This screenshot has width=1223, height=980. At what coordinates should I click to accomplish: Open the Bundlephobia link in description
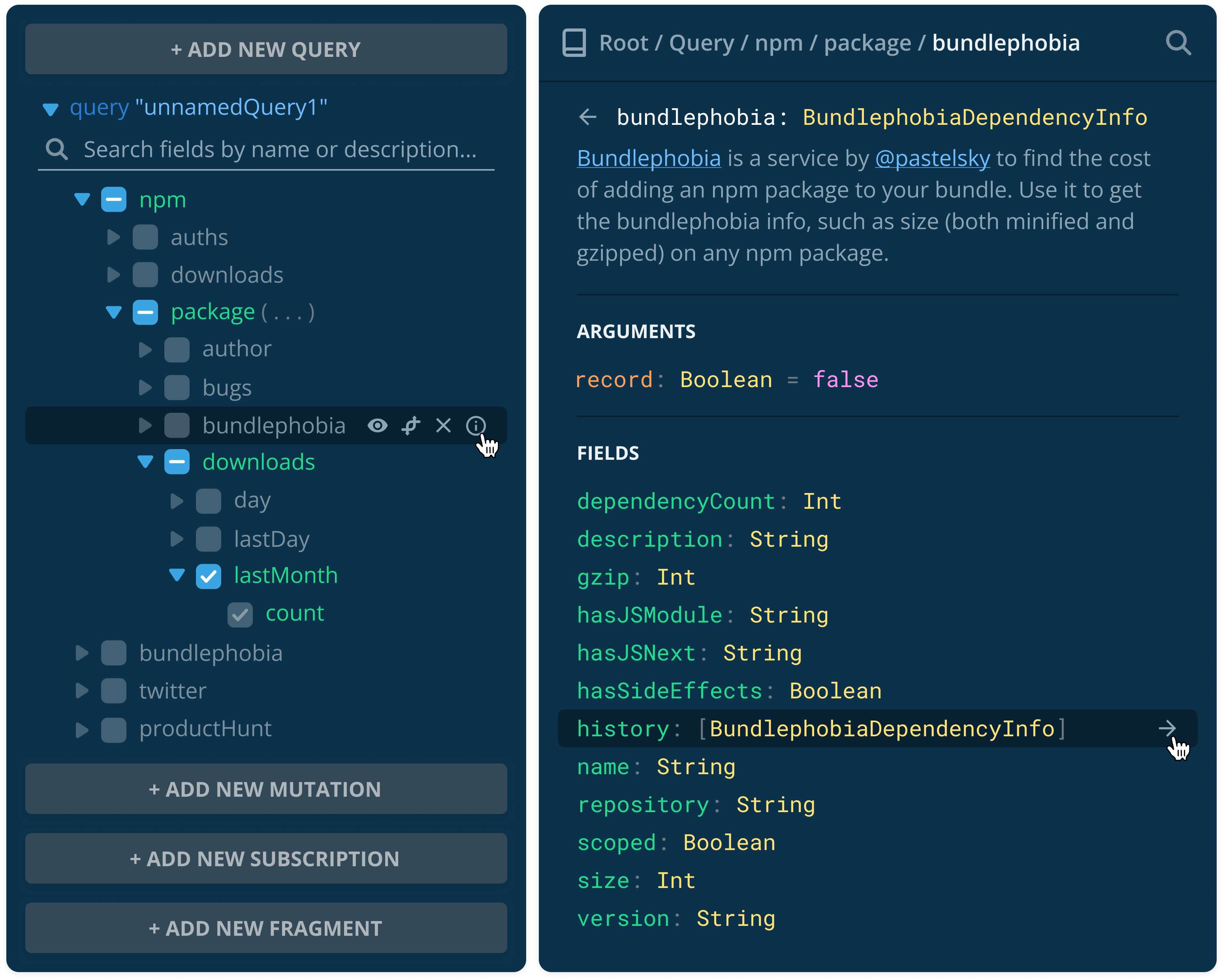click(649, 158)
